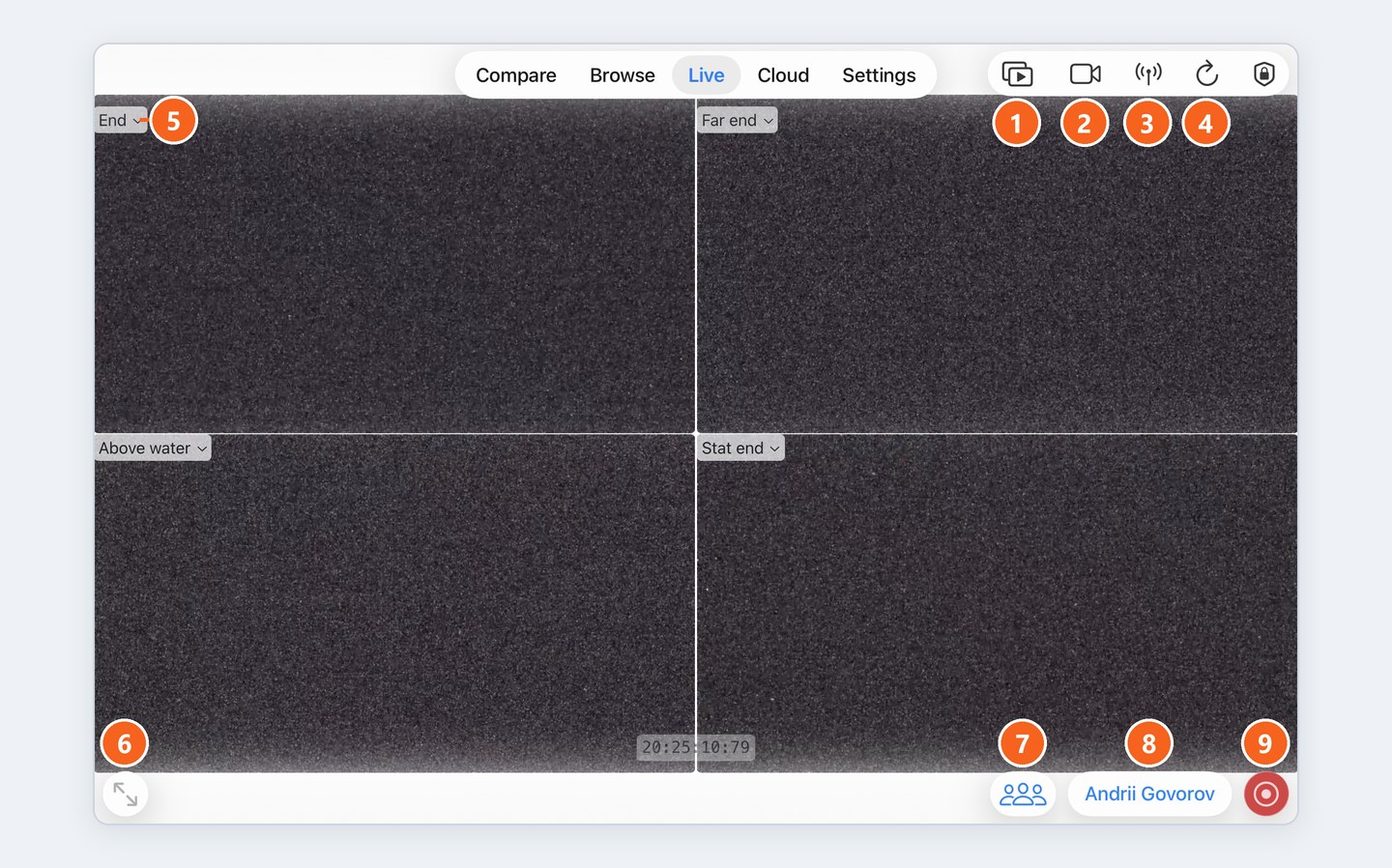Select the Live tab

706,75
